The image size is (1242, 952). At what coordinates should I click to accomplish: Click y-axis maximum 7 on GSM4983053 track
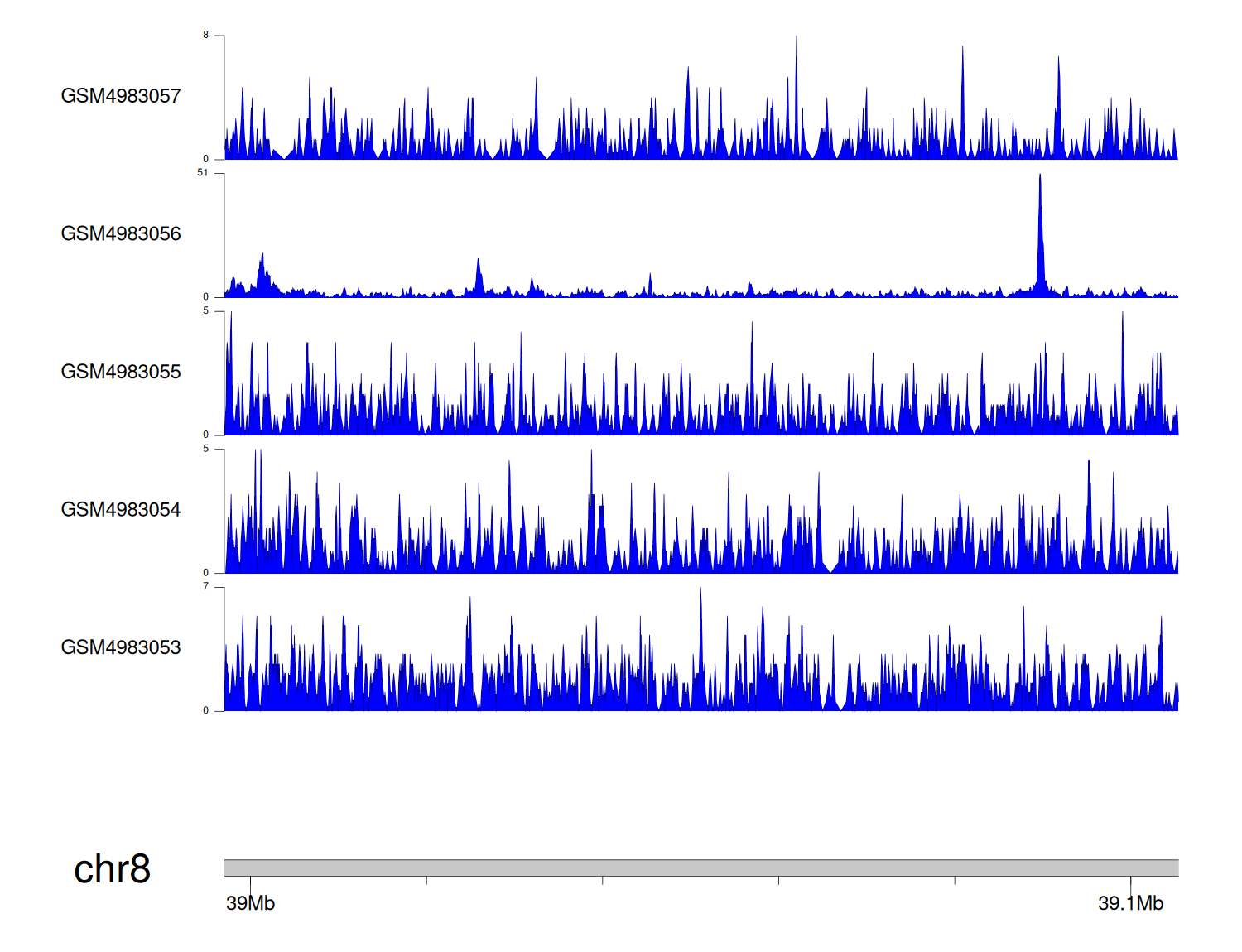206,586
